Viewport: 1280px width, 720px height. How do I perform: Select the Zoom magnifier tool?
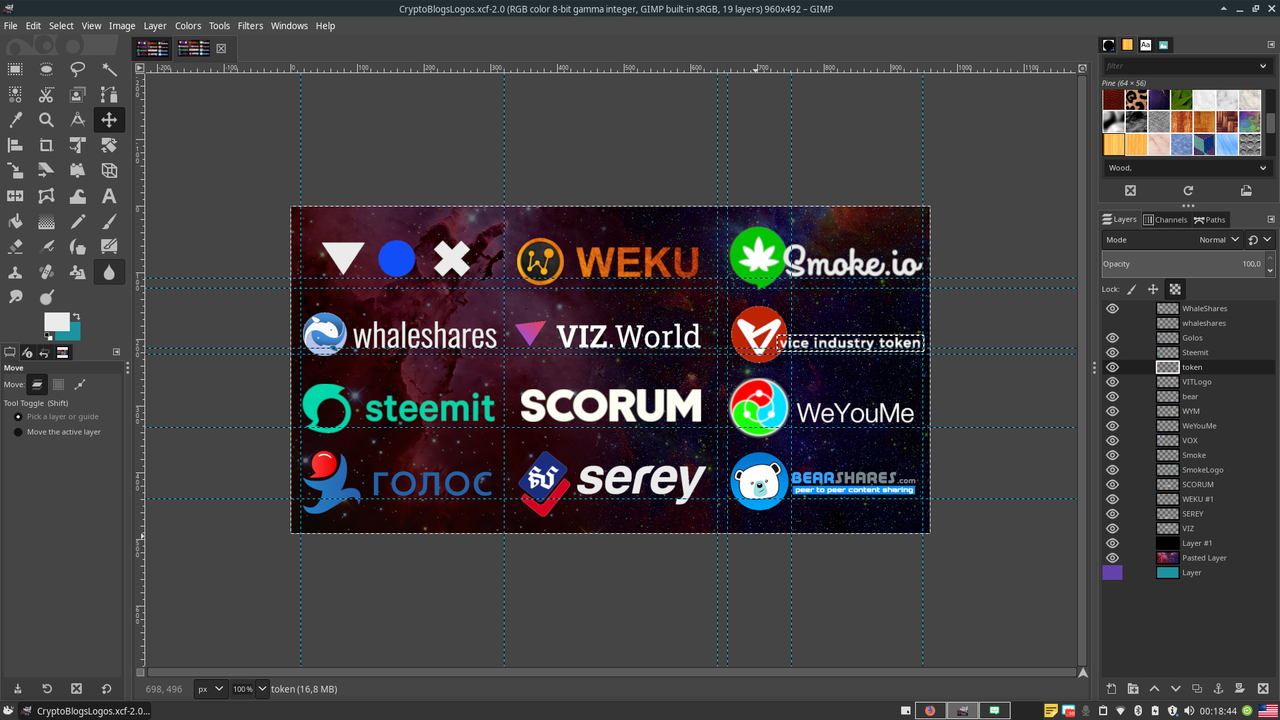click(x=46, y=119)
